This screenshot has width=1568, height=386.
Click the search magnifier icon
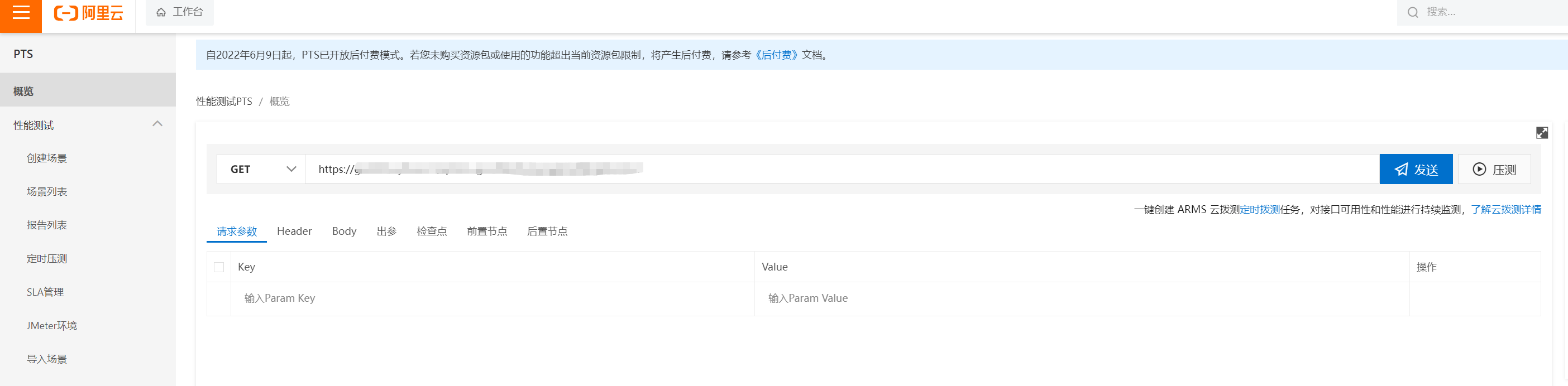pyautogui.click(x=1413, y=12)
